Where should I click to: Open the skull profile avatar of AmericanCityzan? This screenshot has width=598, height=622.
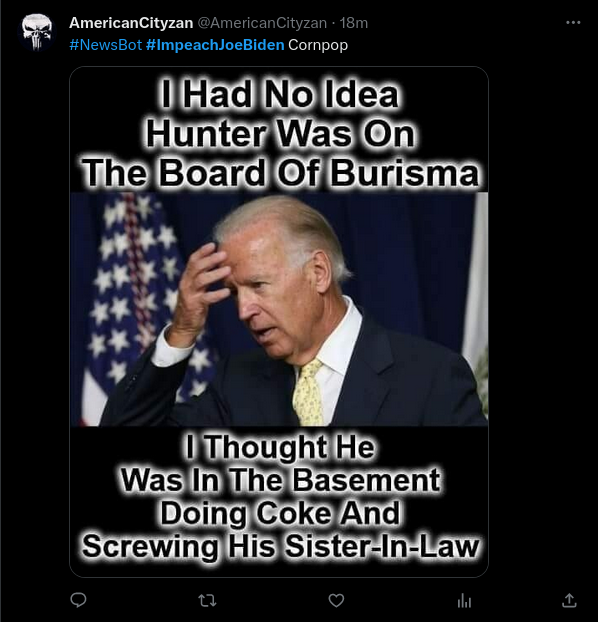tap(37, 33)
